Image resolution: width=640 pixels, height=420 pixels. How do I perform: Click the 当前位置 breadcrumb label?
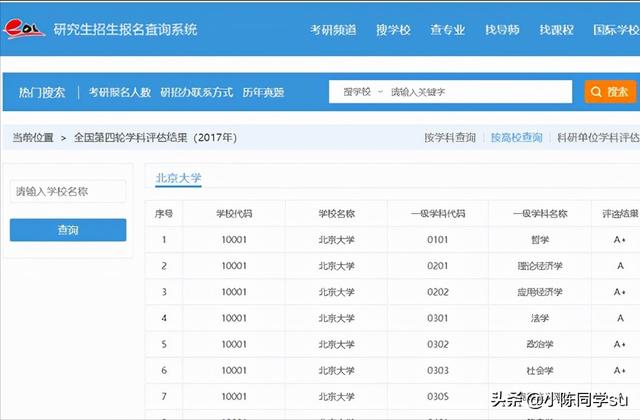(x=33, y=138)
